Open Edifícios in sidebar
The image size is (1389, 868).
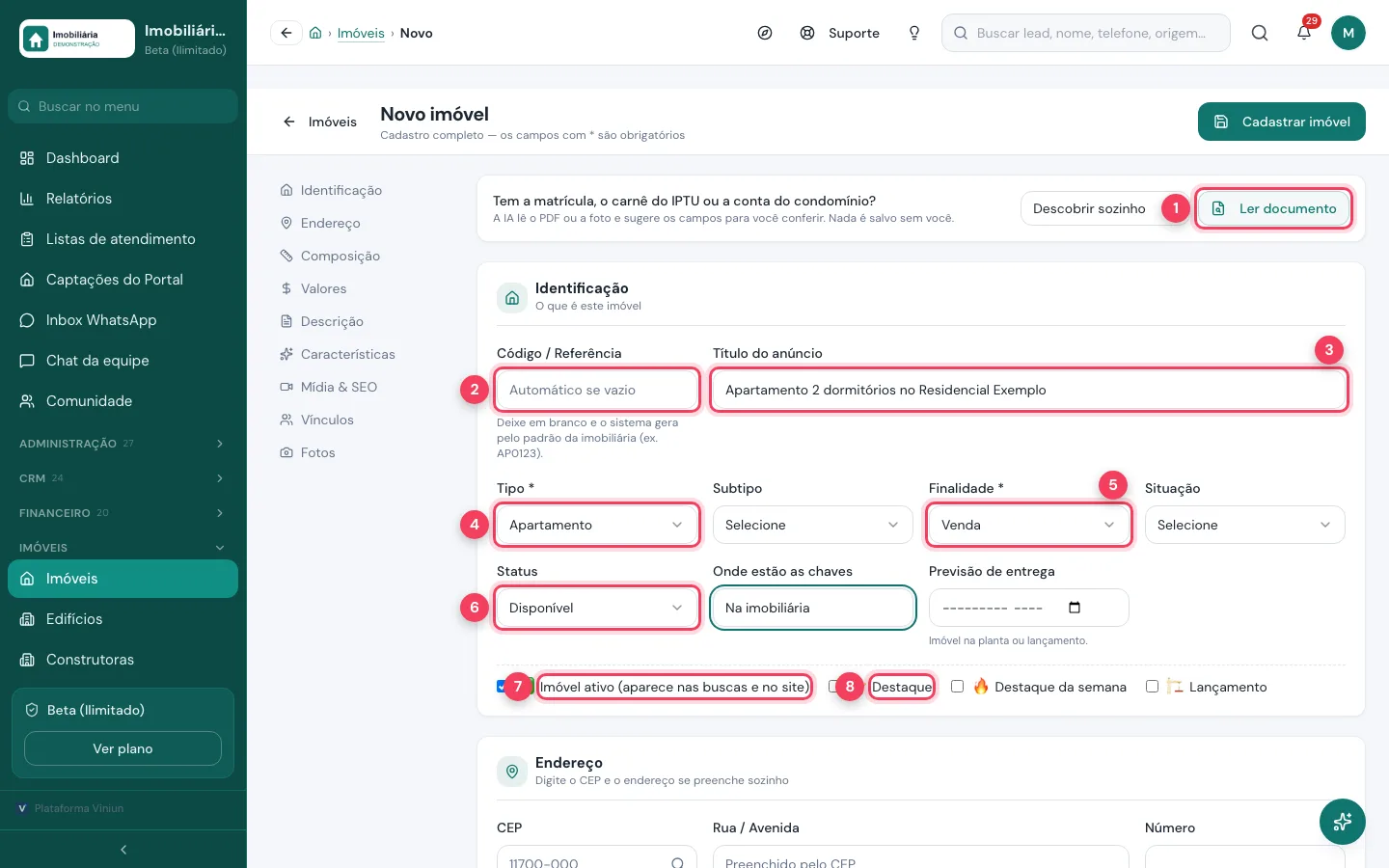tap(123, 619)
